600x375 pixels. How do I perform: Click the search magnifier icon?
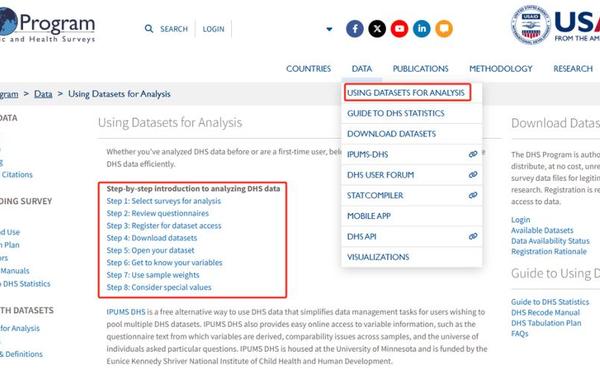(149, 29)
